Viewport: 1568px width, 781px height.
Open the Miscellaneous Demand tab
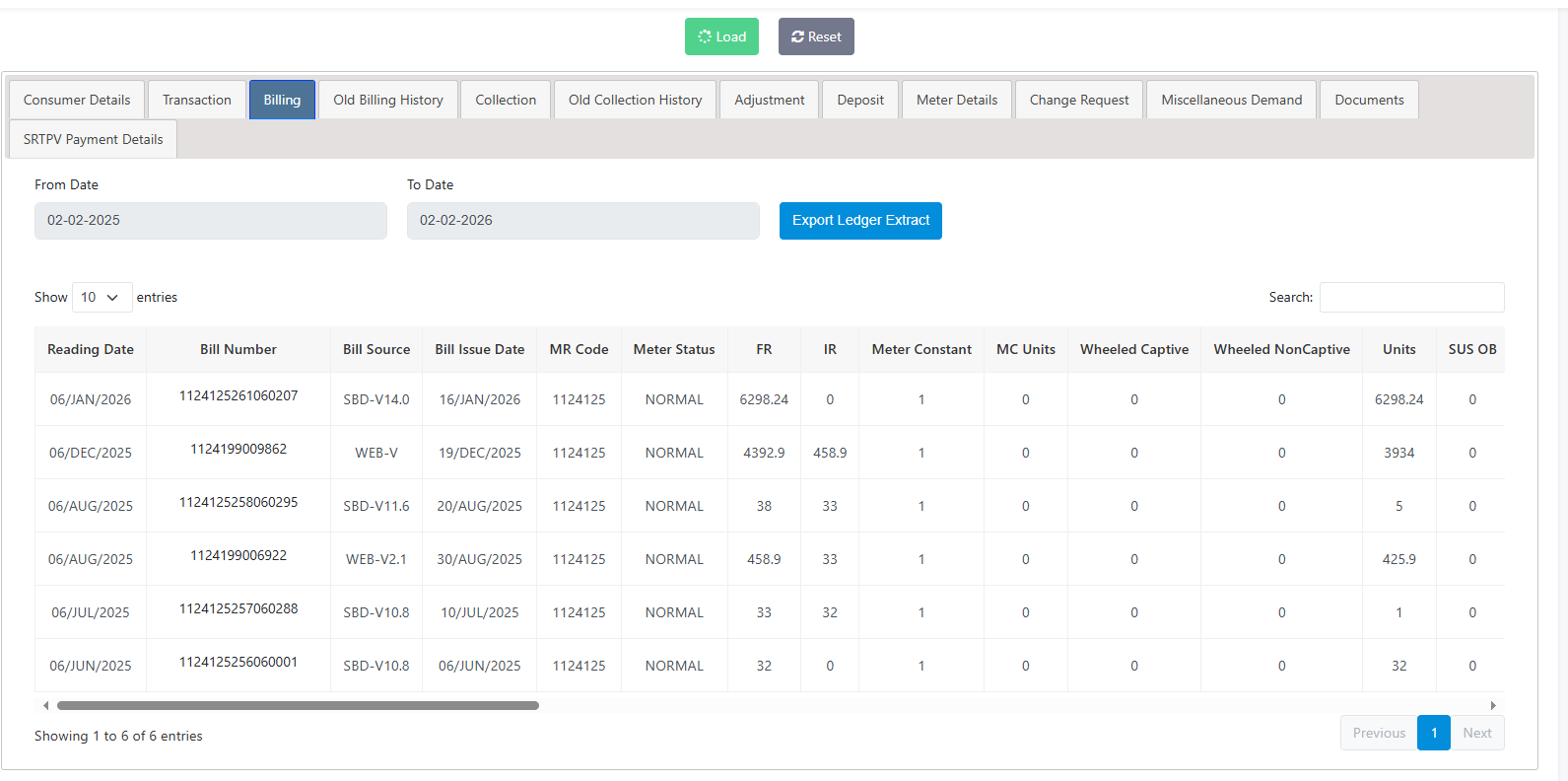click(x=1231, y=100)
